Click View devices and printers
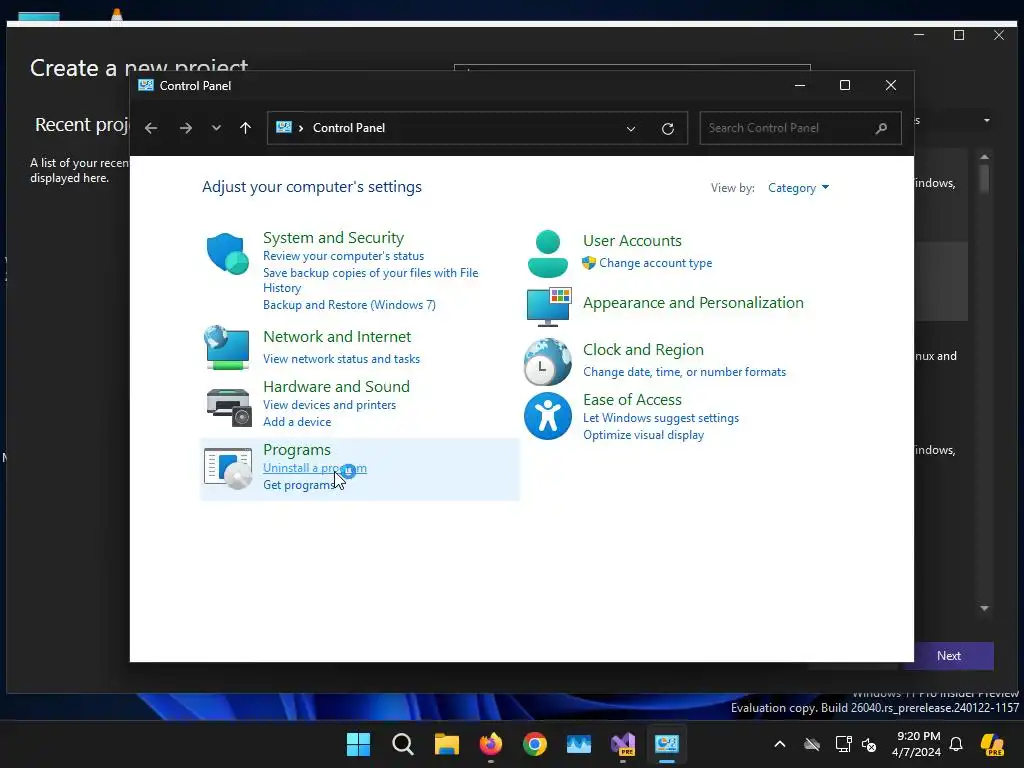This screenshot has height=768, width=1024. click(329, 405)
